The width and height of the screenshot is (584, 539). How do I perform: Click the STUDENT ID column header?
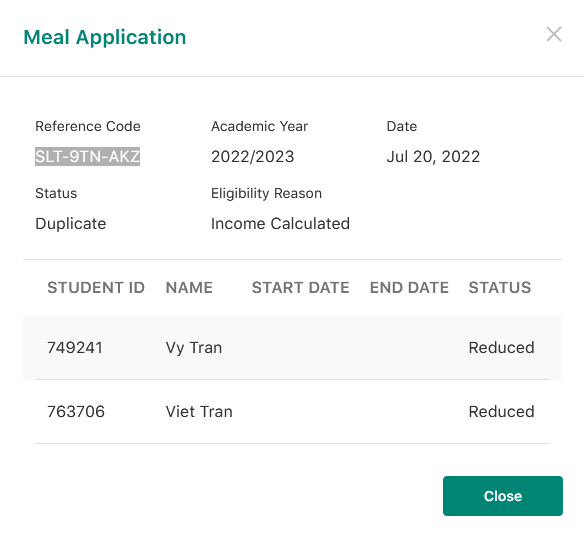pos(96,288)
